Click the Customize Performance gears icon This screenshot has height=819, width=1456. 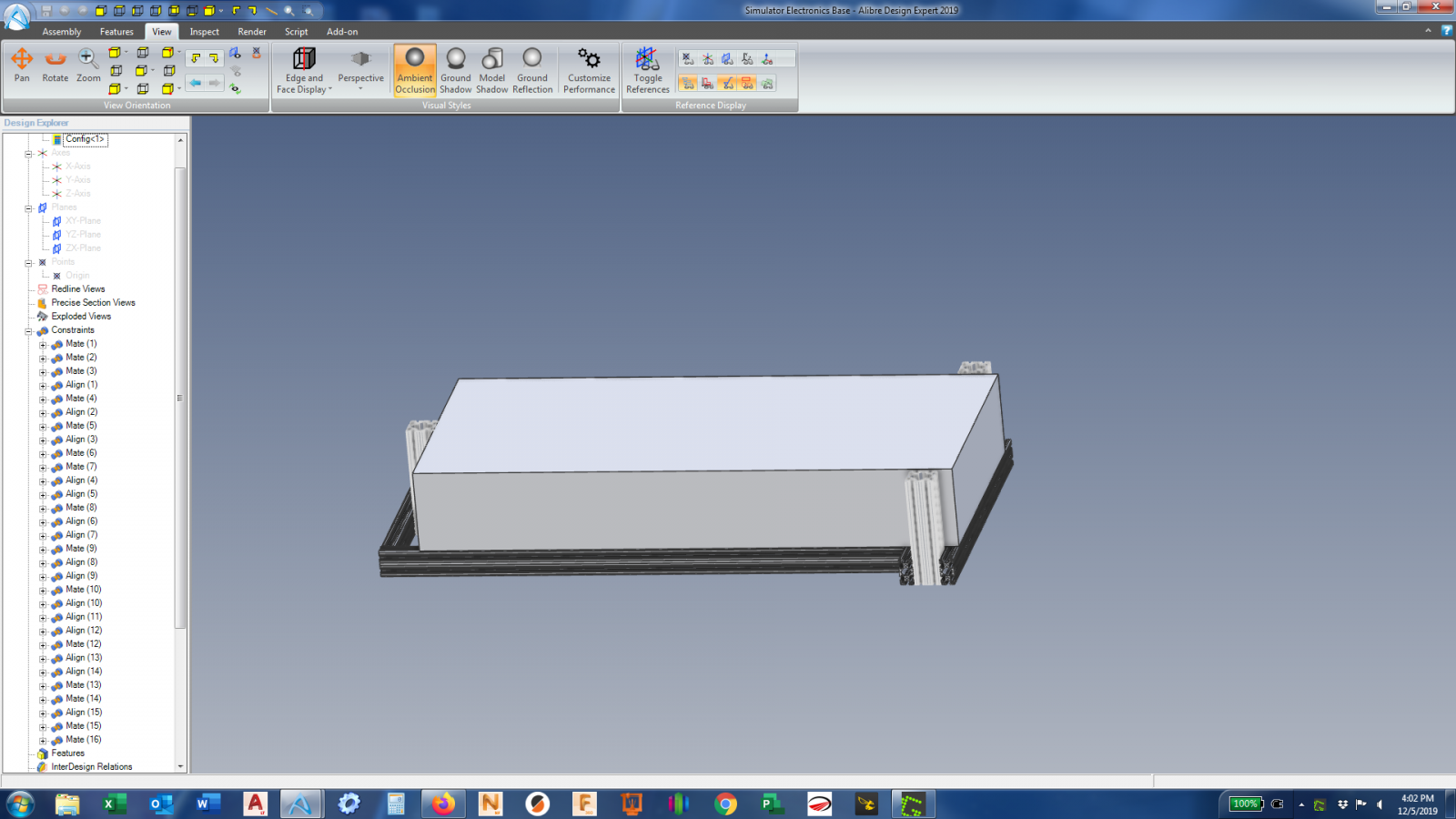[590, 59]
